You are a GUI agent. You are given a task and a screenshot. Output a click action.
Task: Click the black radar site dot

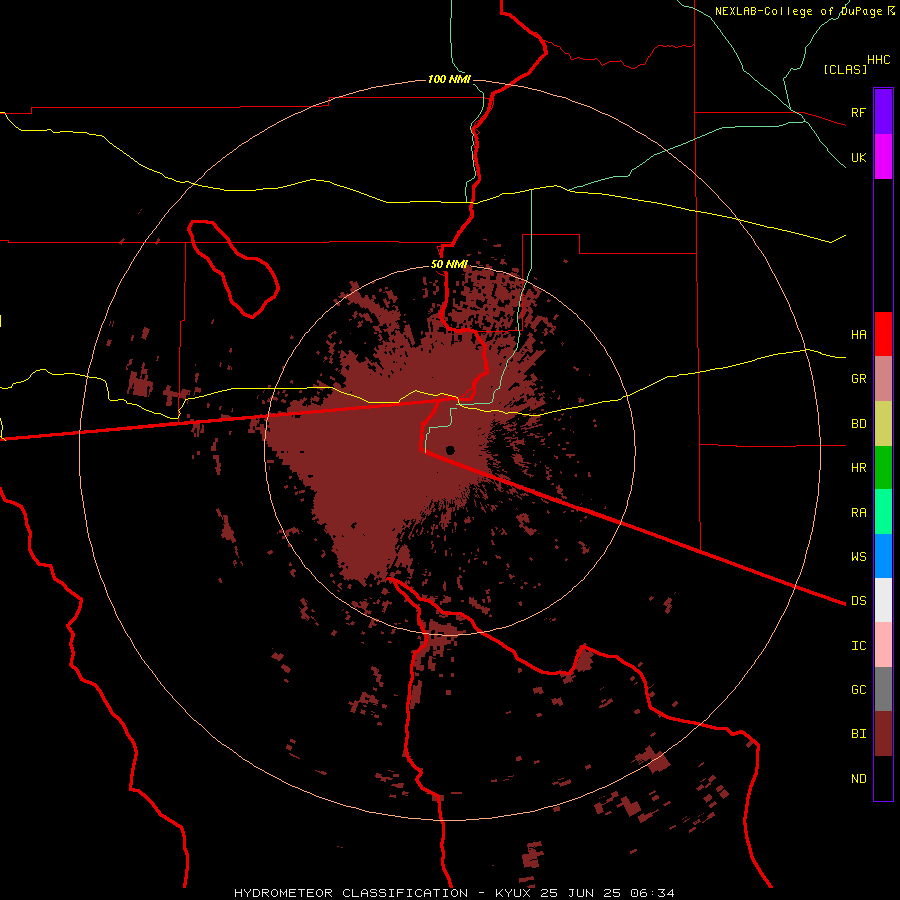450,450
